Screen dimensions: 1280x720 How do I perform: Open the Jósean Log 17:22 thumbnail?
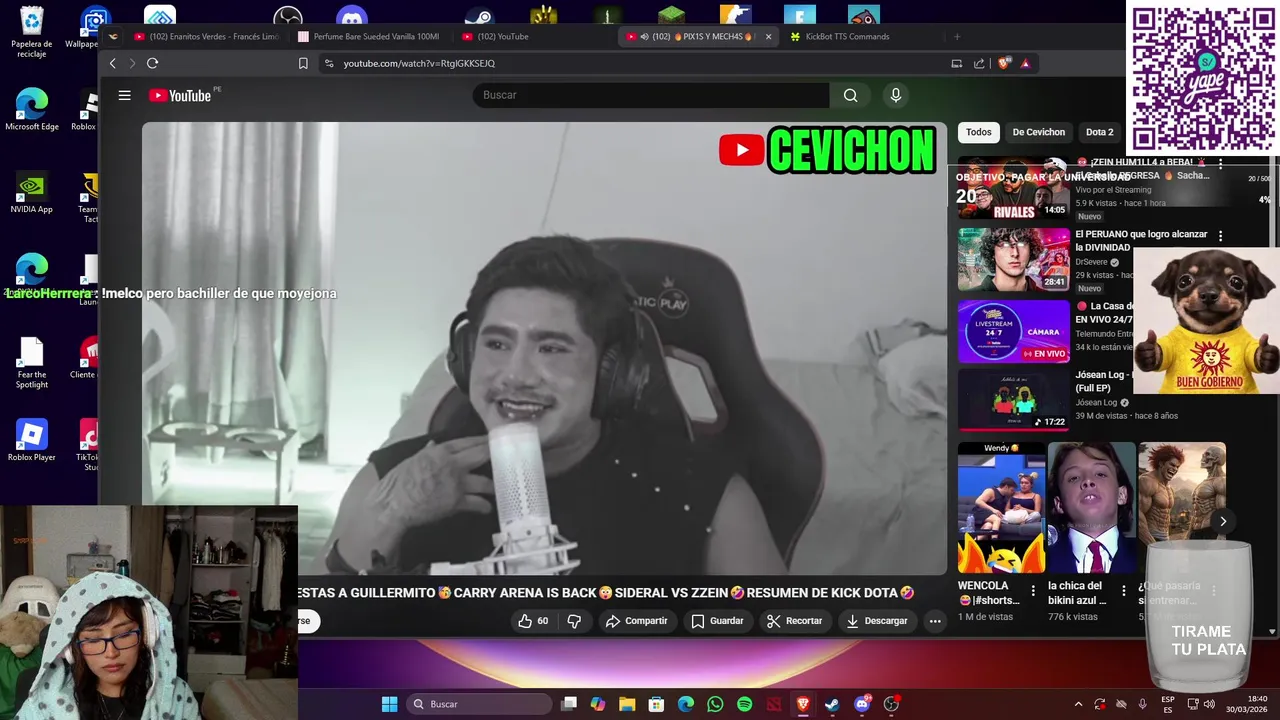[1013, 400]
